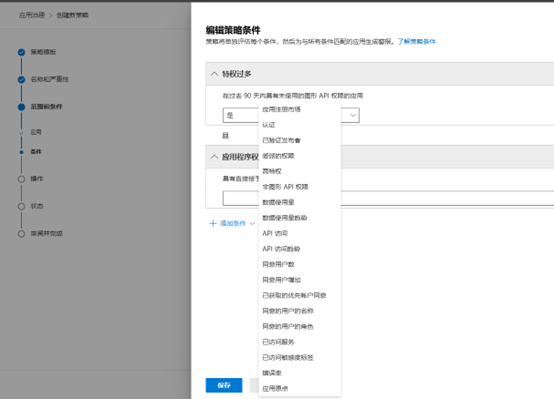The width and height of the screenshot is (554, 399).
Task: Open the 应用 sub-step
Action: pos(36,132)
